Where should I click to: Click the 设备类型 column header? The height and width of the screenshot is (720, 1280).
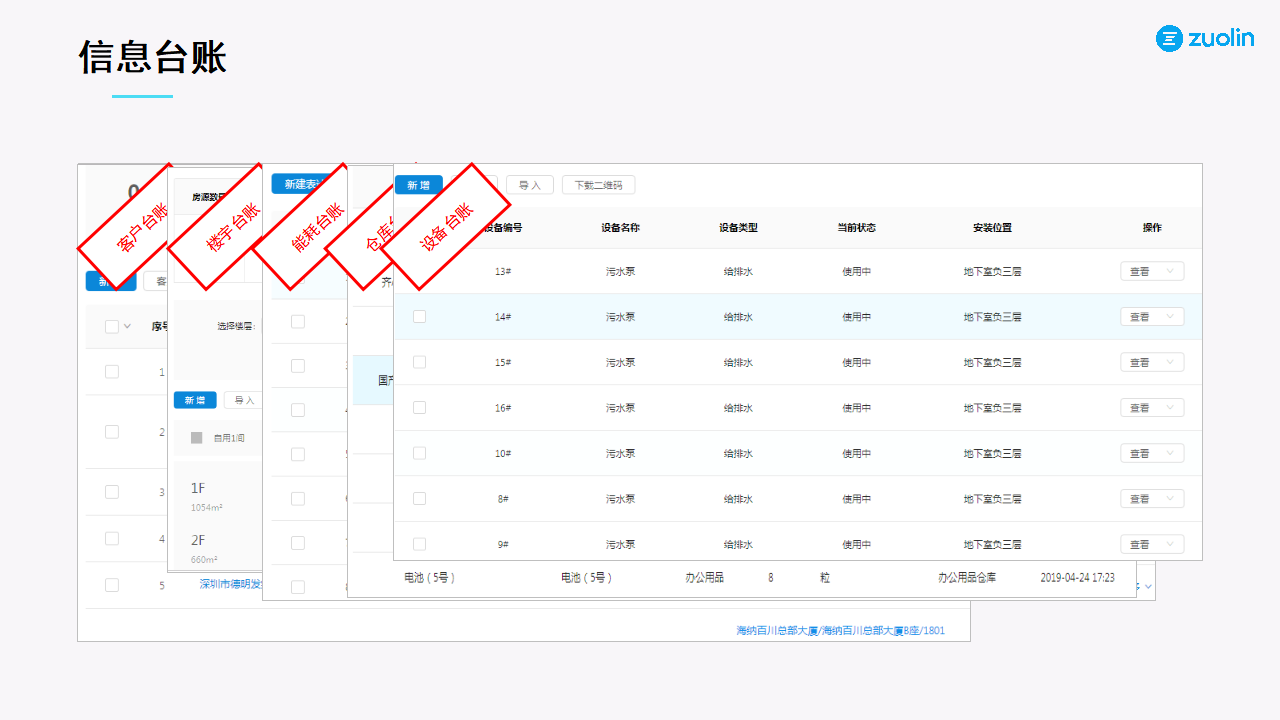coord(738,228)
